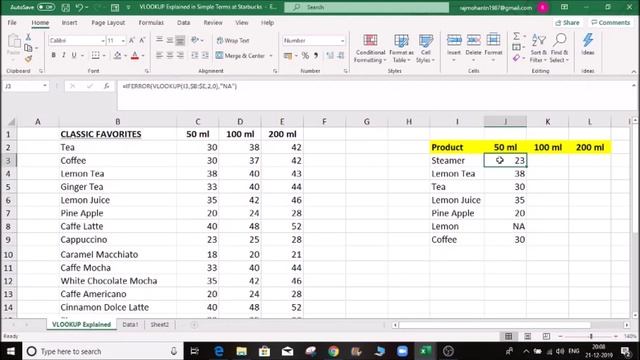The image size is (640, 360).
Task: Undo last action in Quick Access
Action: [80, 7]
